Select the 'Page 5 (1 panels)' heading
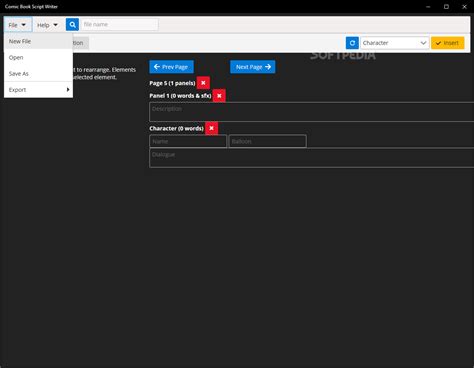Viewport: 474px width, 368px height. click(x=172, y=83)
